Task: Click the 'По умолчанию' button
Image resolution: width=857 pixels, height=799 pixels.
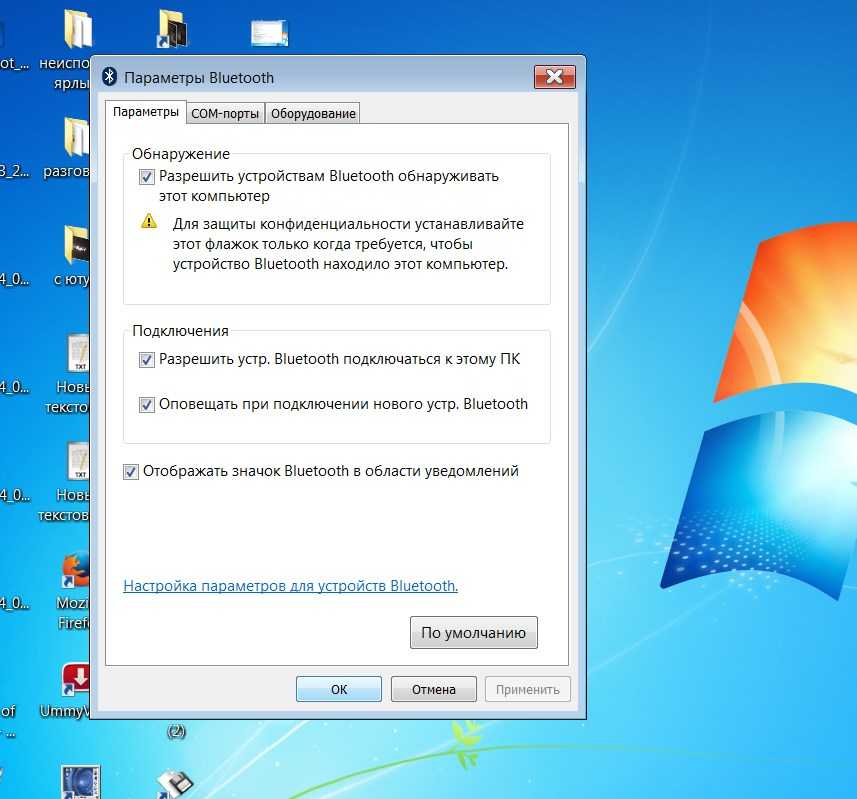Action: click(x=474, y=633)
